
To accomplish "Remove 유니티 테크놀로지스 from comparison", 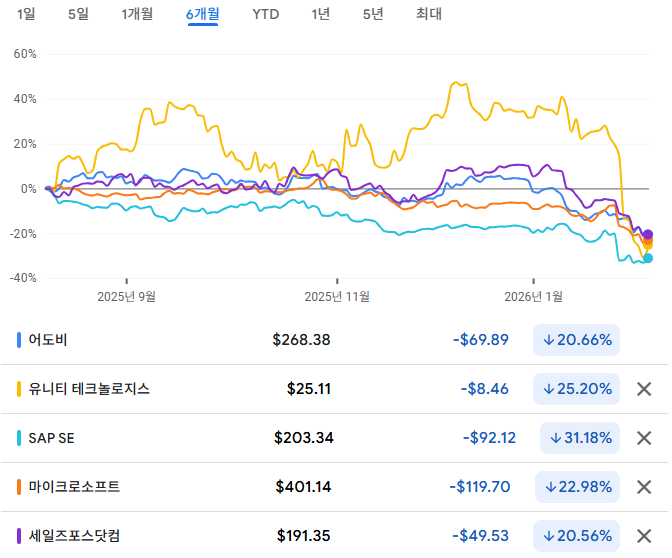I will click(644, 389).
